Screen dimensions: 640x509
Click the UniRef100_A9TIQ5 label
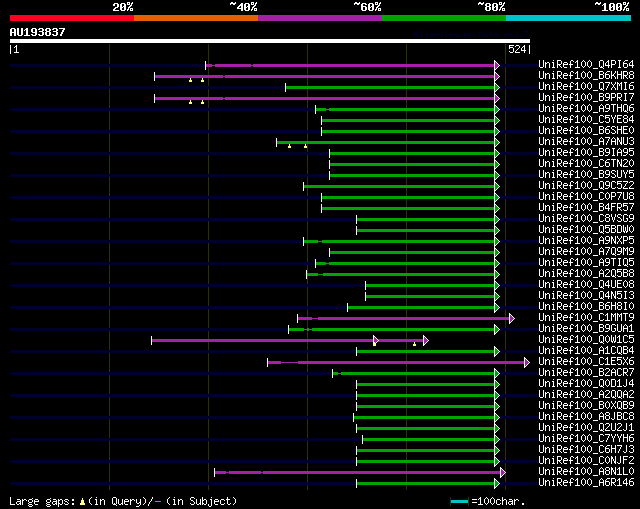586,262
